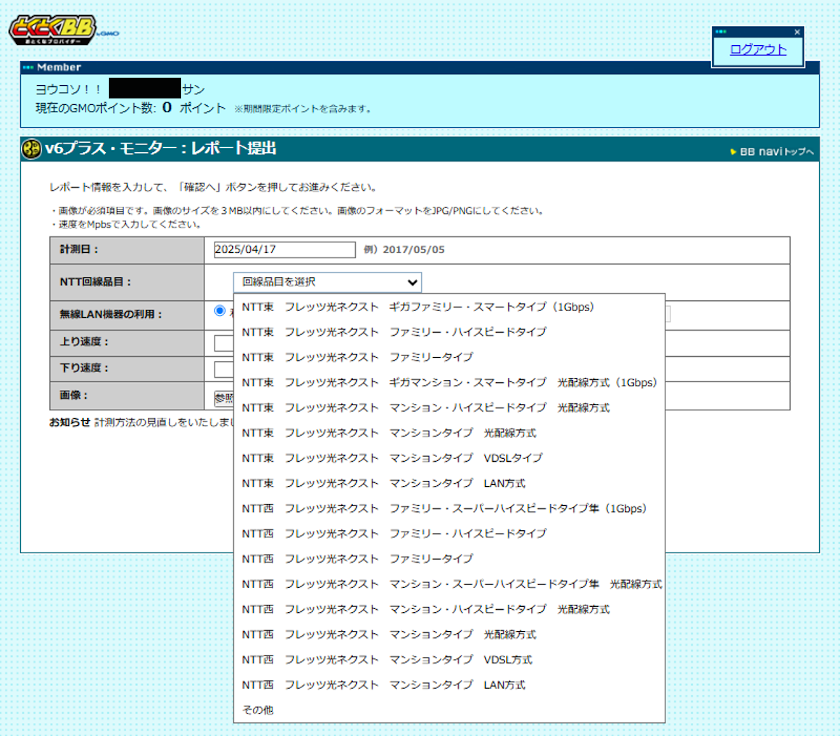Click the three-dot icon on the logout popup
The height and width of the screenshot is (736, 840).
pyautogui.click(x=722, y=29)
